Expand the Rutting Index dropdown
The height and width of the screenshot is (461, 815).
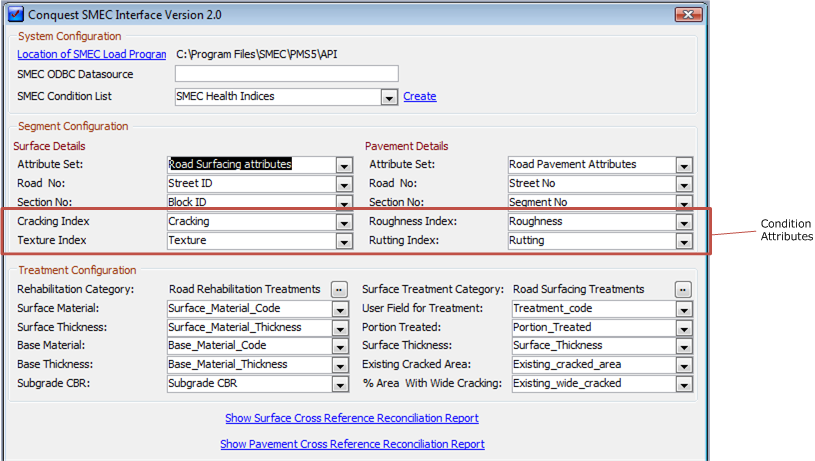point(684,241)
